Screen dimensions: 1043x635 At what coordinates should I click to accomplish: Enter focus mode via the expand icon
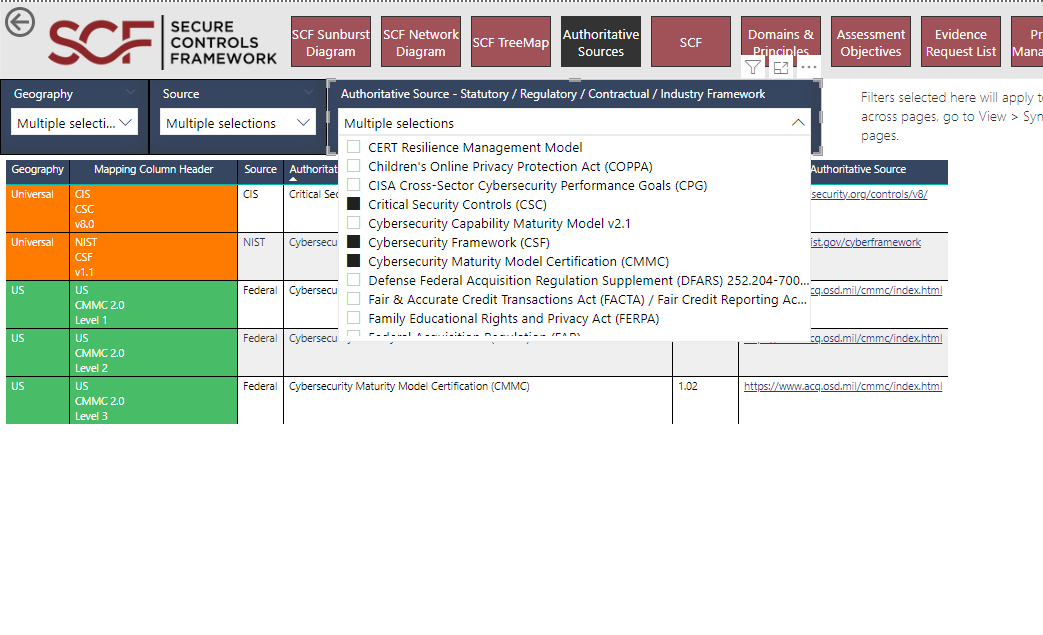pos(781,66)
